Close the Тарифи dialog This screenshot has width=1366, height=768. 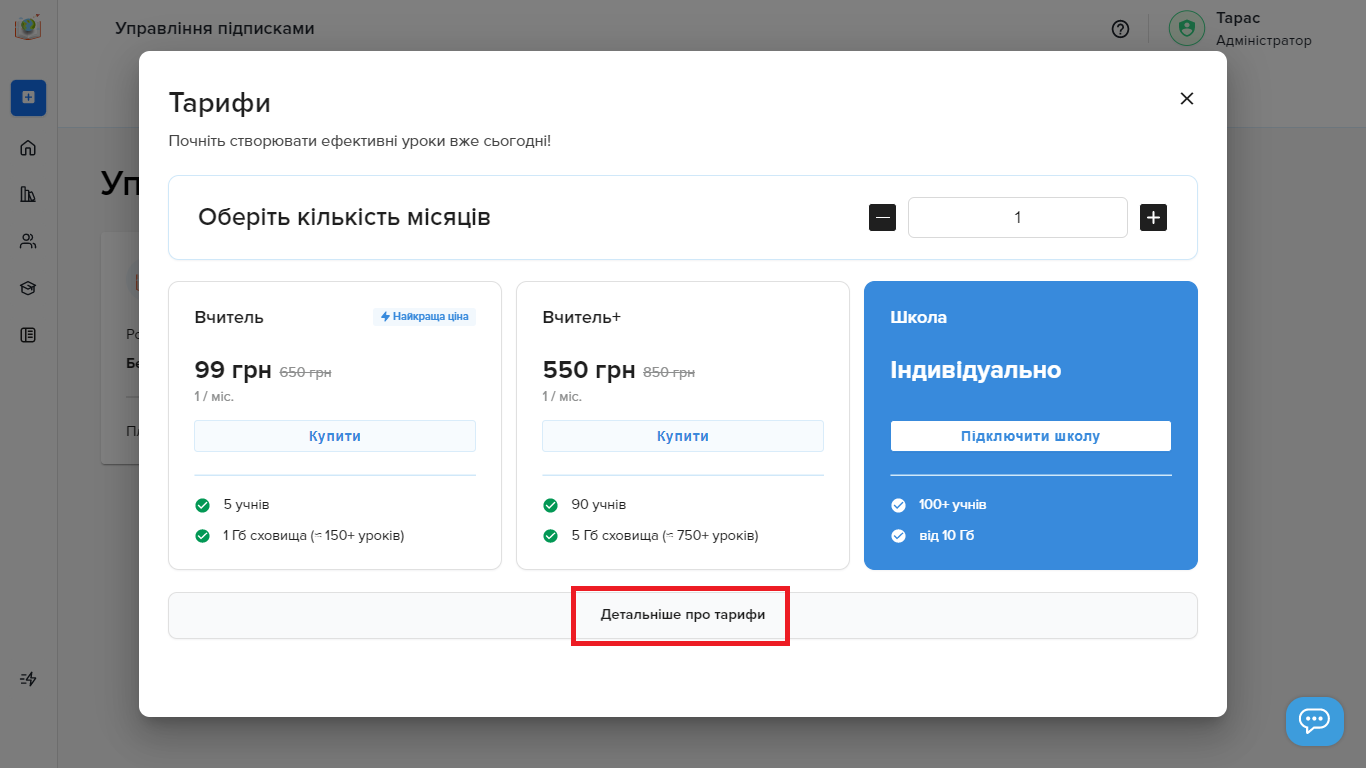tap(1187, 98)
